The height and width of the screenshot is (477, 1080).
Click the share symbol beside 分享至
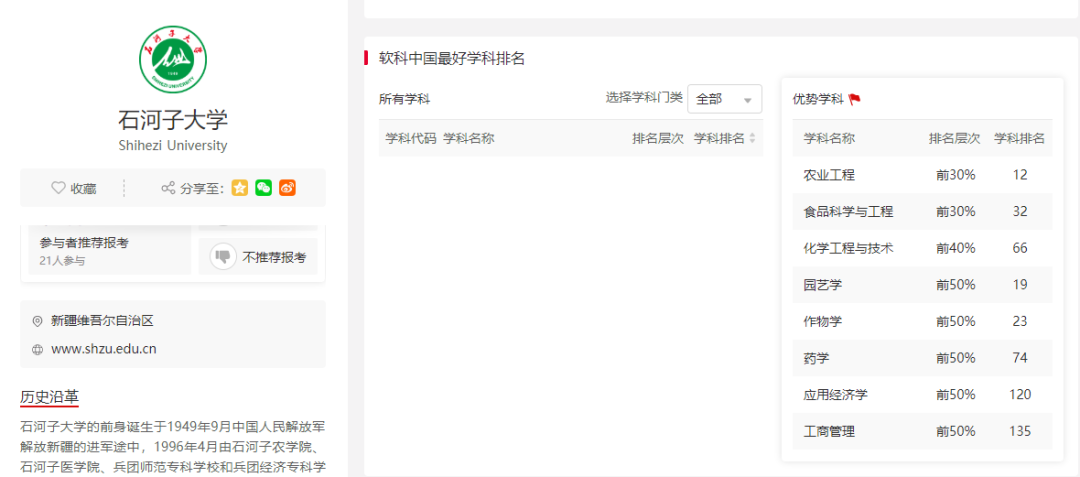(x=167, y=188)
